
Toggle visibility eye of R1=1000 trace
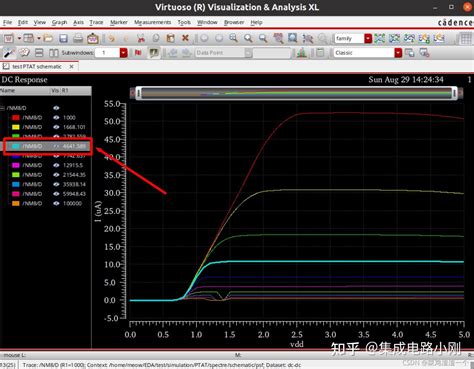click(x=56, y=118)
